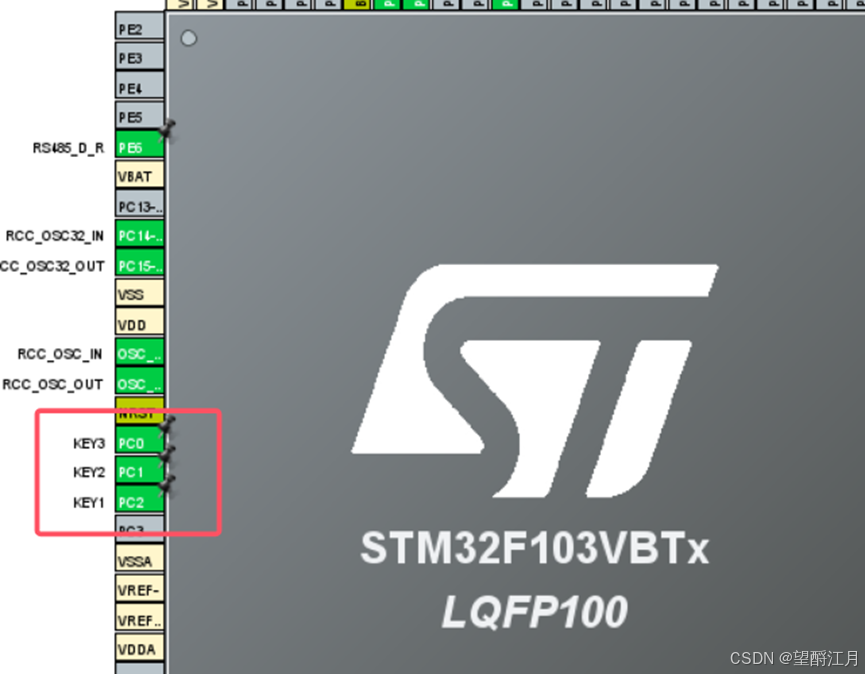The width and height of the screenshot is (865, 674).
Task: Select the gray PC13 pin
Action: (x=140, y=204)
